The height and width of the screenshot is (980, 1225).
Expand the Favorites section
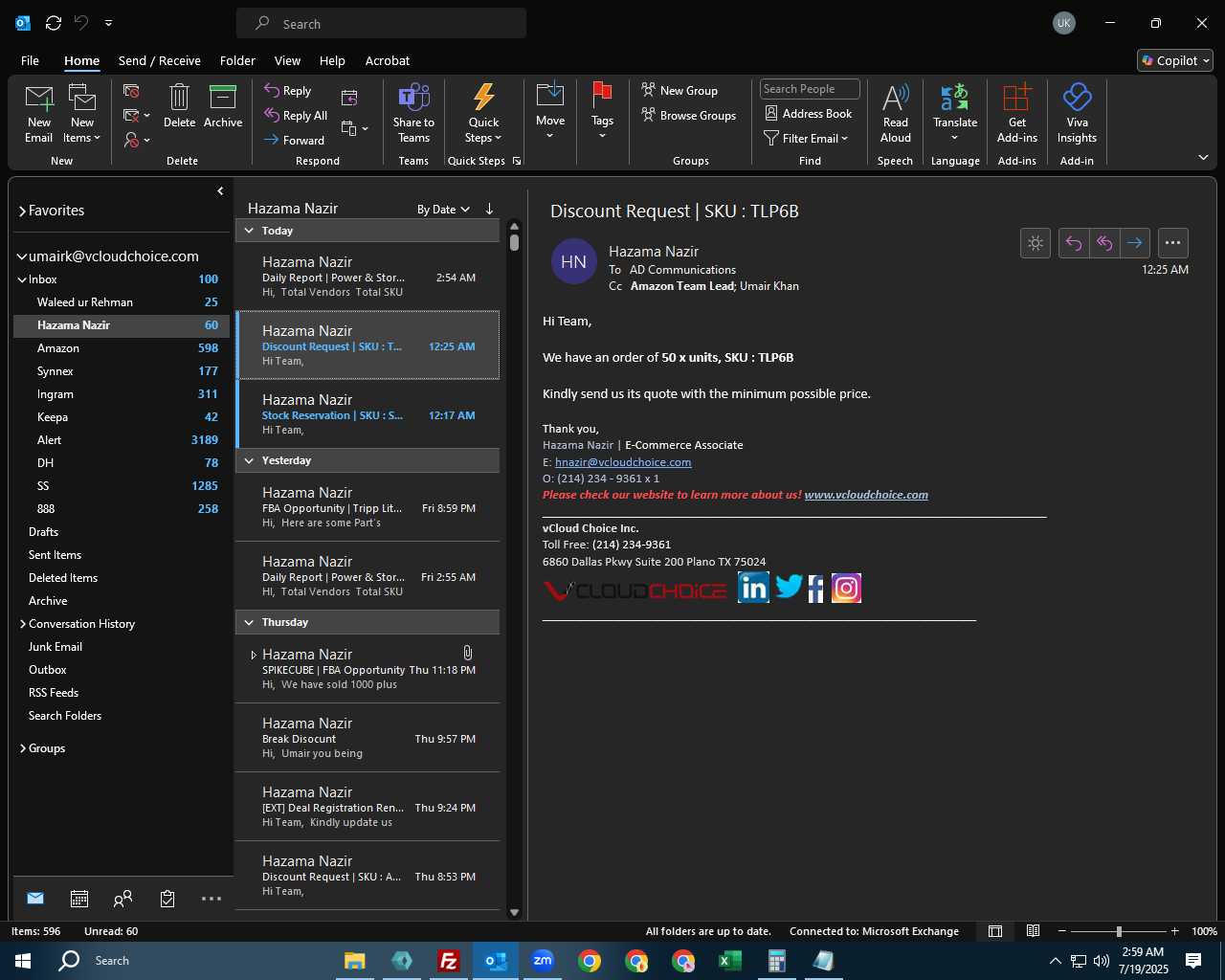coord(22,211)
